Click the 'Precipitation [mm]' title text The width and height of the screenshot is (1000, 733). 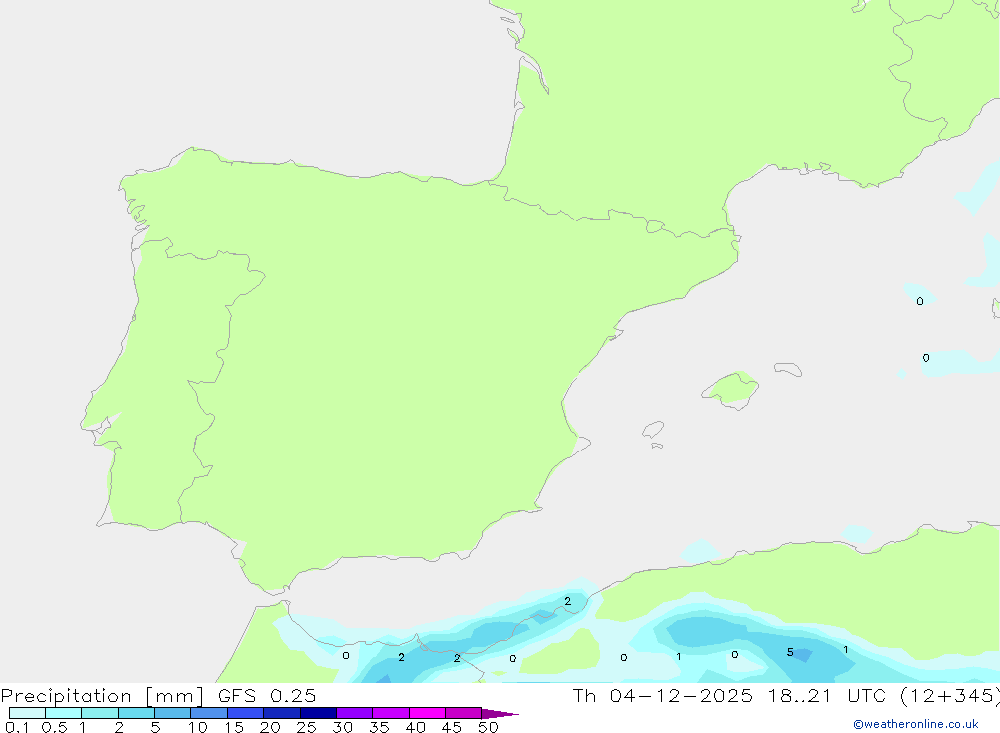click(x=101, y=696)
